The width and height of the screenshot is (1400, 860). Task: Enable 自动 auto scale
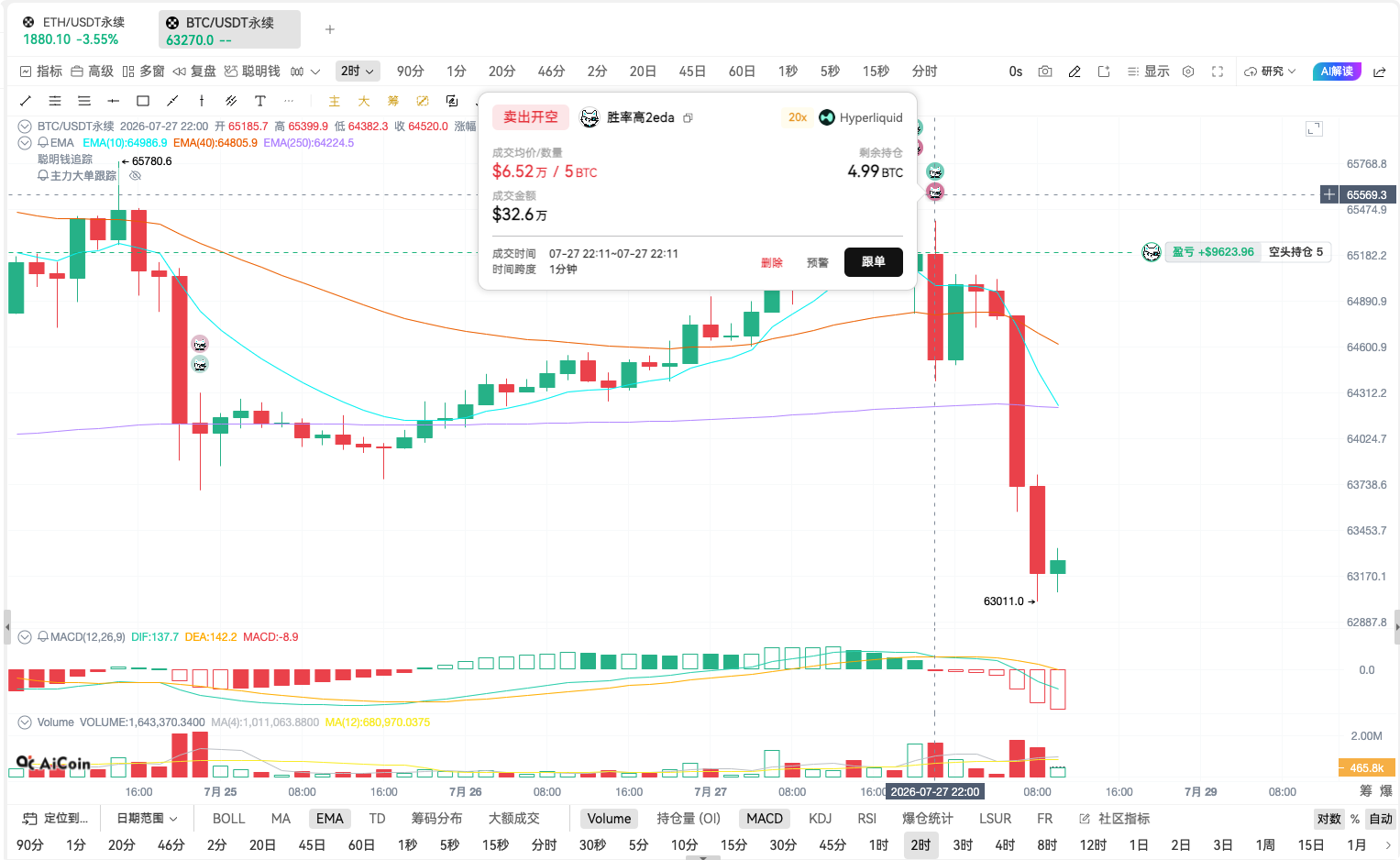(x=1381, y=819)
